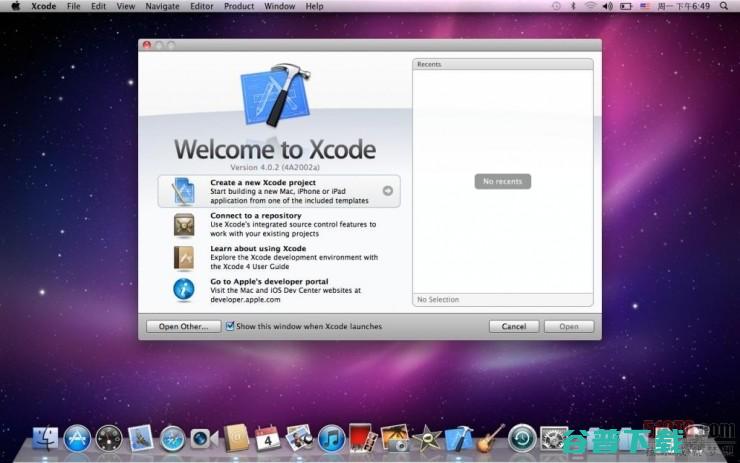Click the Cancel button
Viewport: 740px width, 463px height.
click(513, 327)
